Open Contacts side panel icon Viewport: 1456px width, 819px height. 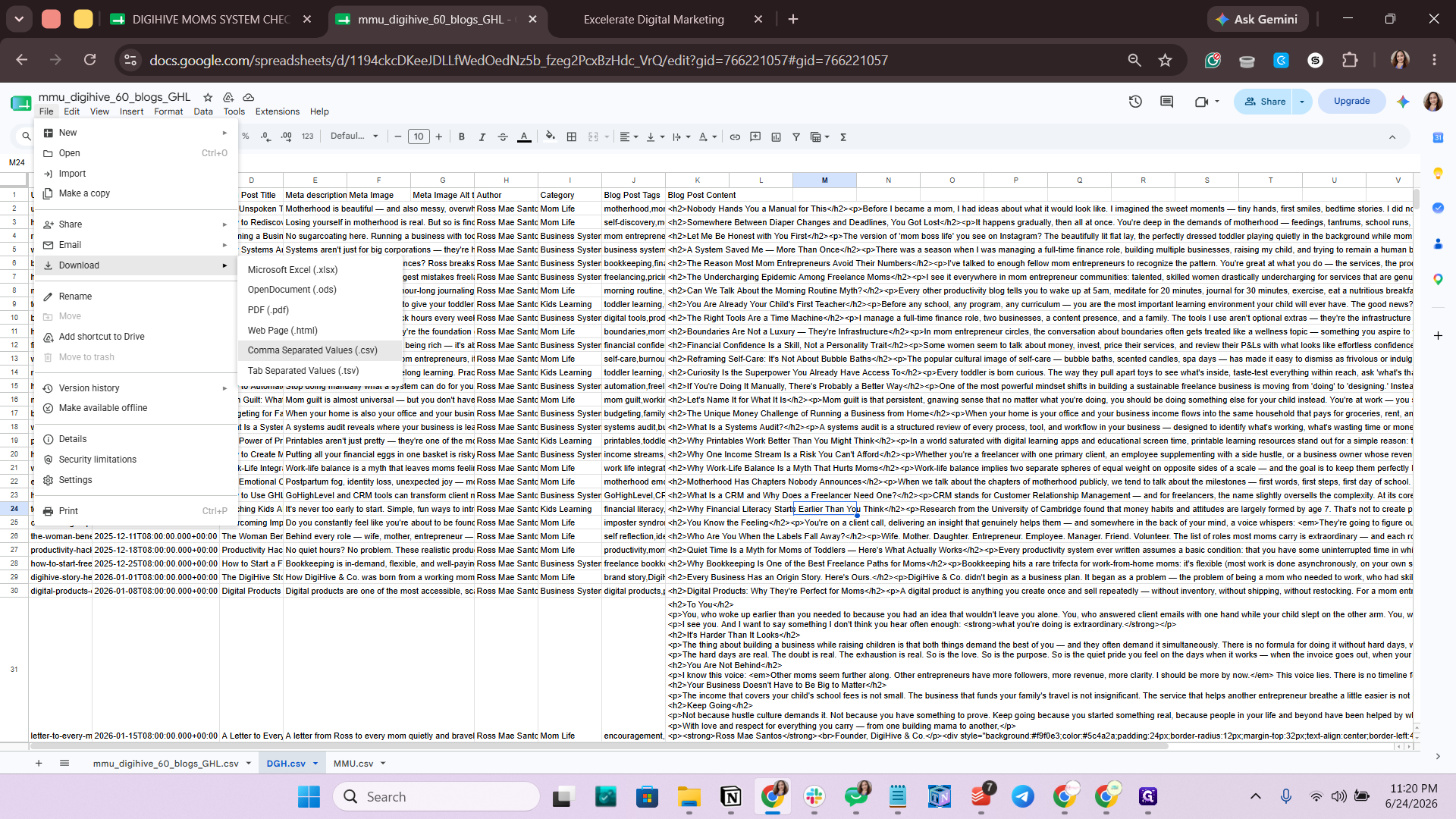[x=1438, y=243]
